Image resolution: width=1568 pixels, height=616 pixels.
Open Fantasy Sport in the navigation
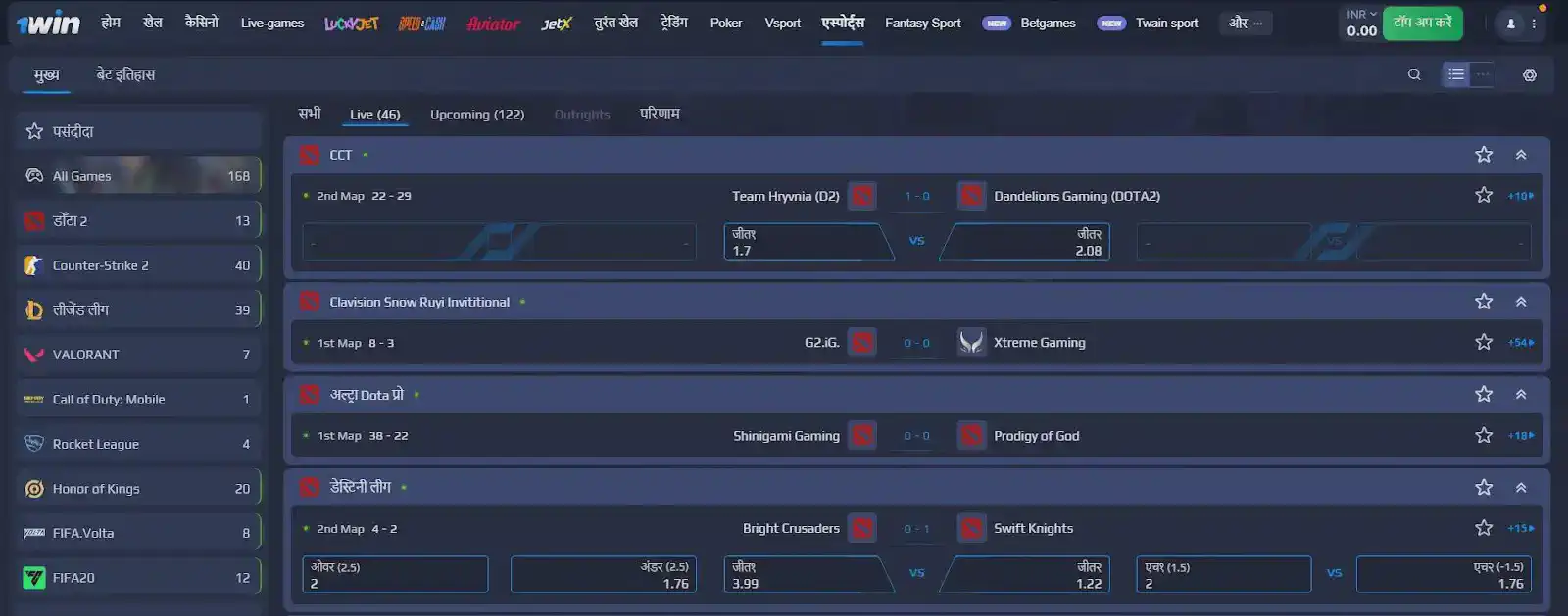tap(922, 23)
